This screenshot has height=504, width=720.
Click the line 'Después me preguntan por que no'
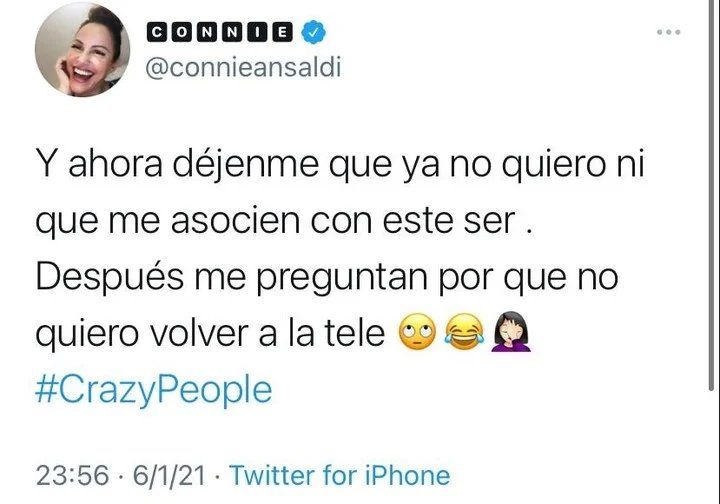(x=327, y=278)
